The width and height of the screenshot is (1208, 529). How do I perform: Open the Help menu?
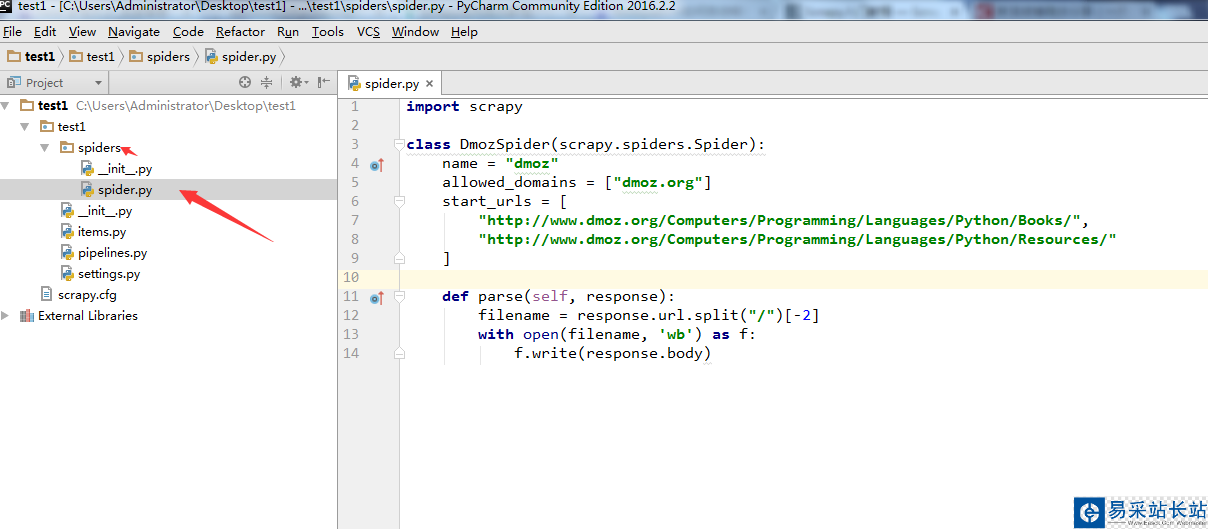point(464,32)
